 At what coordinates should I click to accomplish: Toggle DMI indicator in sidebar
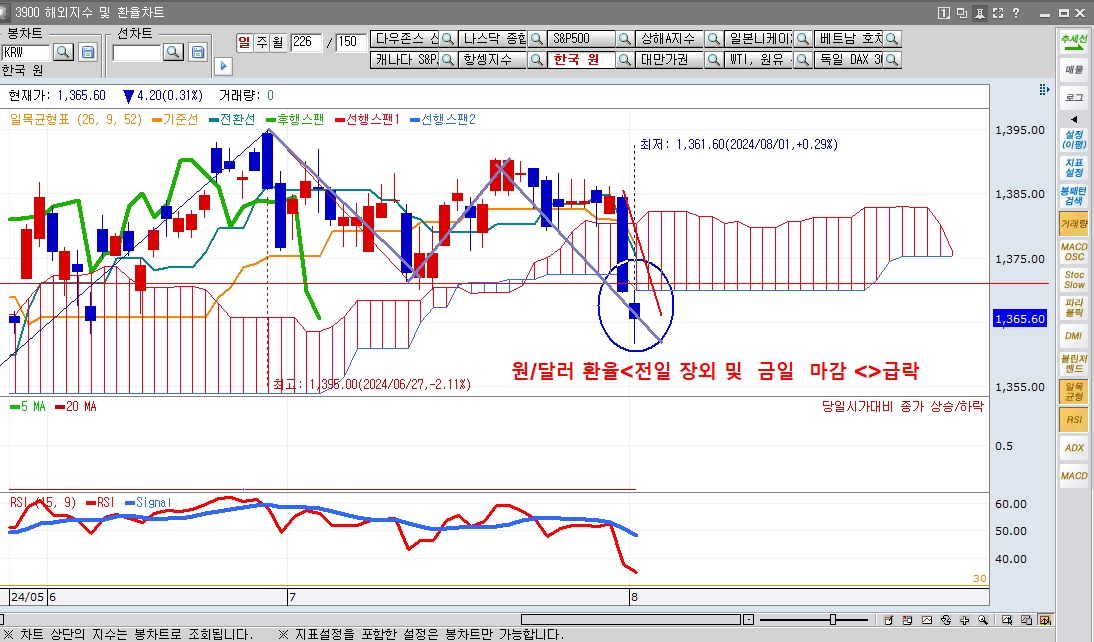coord(1074,336)
